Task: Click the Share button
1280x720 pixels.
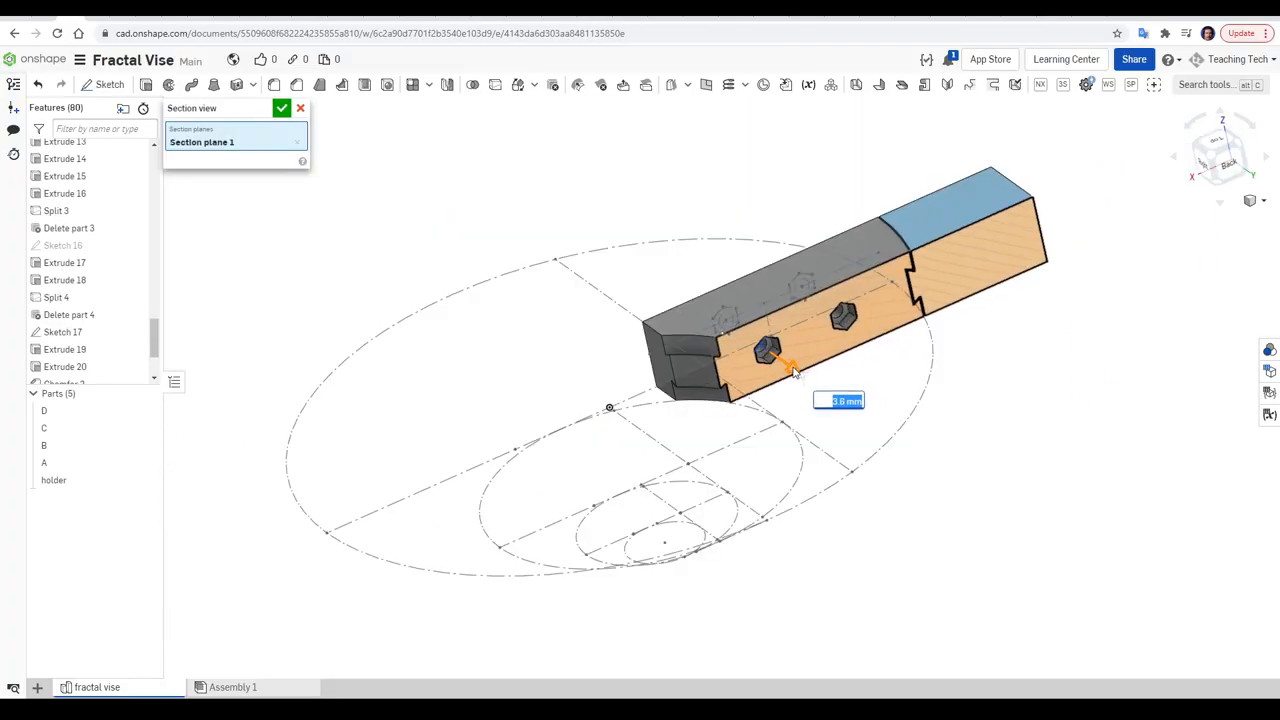Action: pos(1134,60)
